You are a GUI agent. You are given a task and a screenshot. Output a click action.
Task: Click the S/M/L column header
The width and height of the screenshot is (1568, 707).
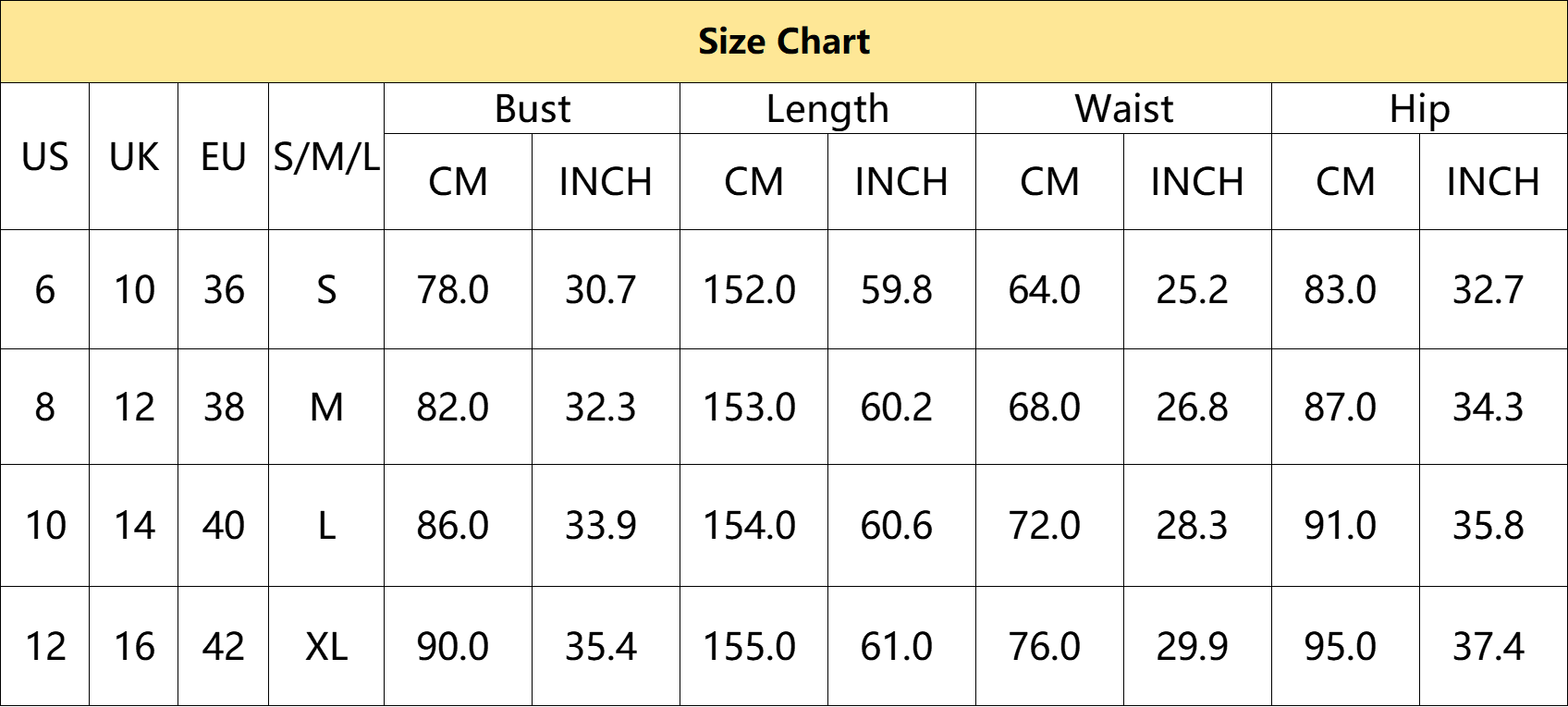(326, 156)
